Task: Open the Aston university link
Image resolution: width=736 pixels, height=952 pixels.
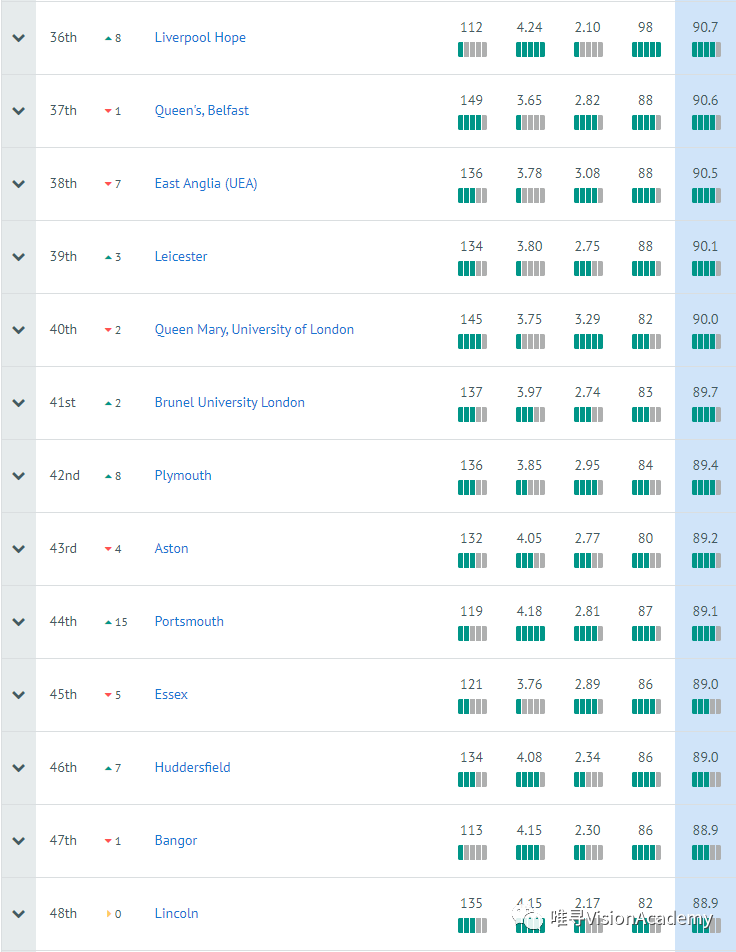Action: (171, 549)
